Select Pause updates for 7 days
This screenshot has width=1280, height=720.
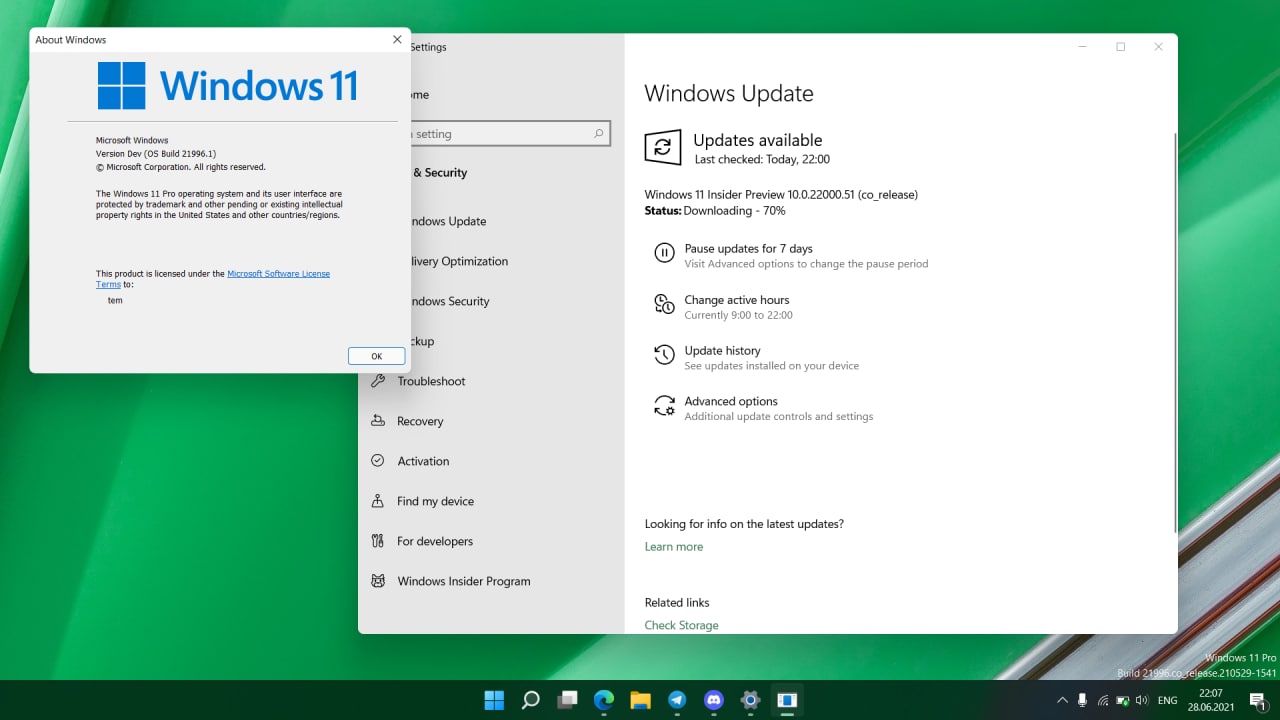[x=748, y=248]
